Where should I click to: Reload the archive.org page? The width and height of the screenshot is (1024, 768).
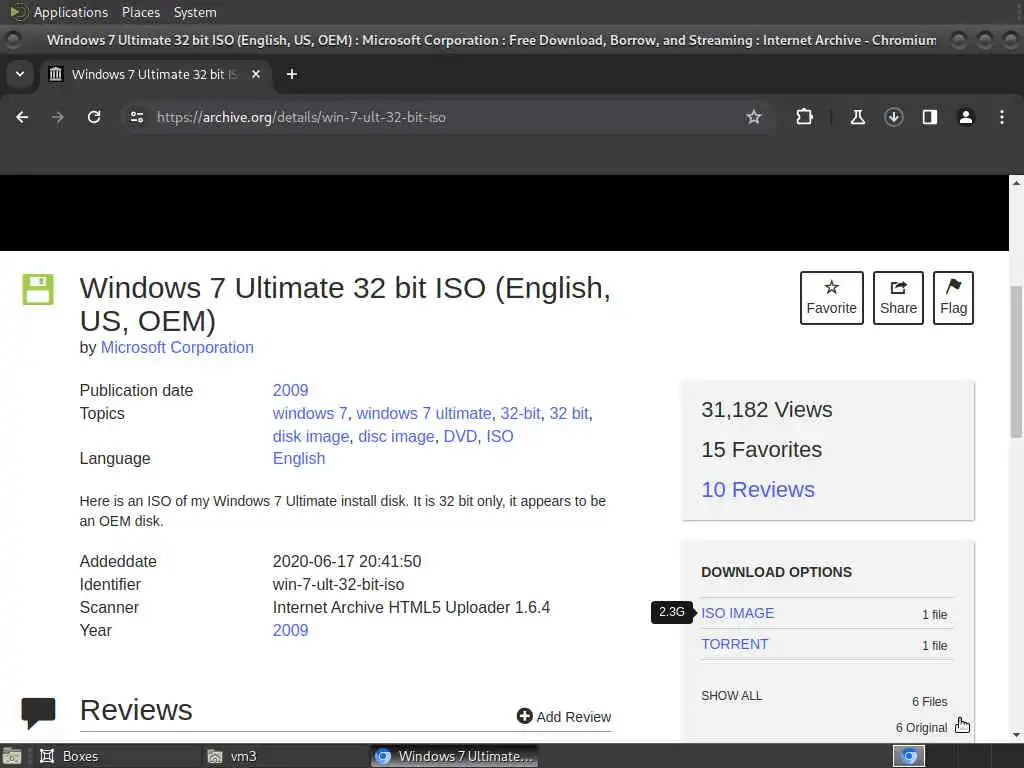click(94, 117)
